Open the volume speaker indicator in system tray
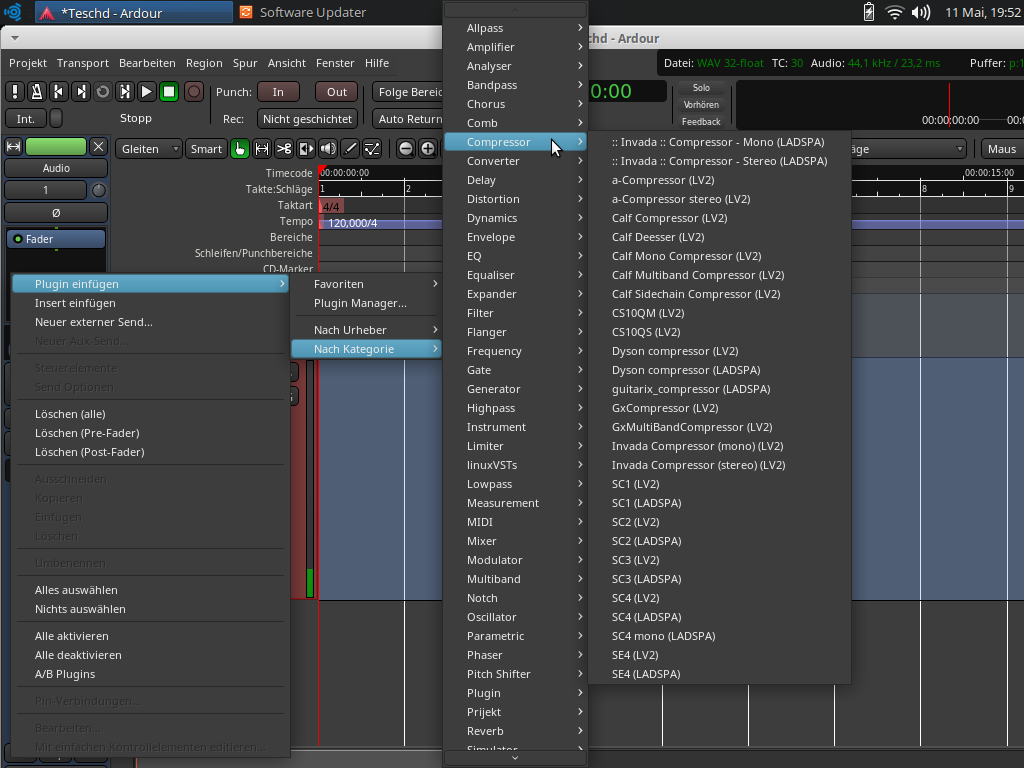Screen dimensions: 1024x768 (921, 12)
